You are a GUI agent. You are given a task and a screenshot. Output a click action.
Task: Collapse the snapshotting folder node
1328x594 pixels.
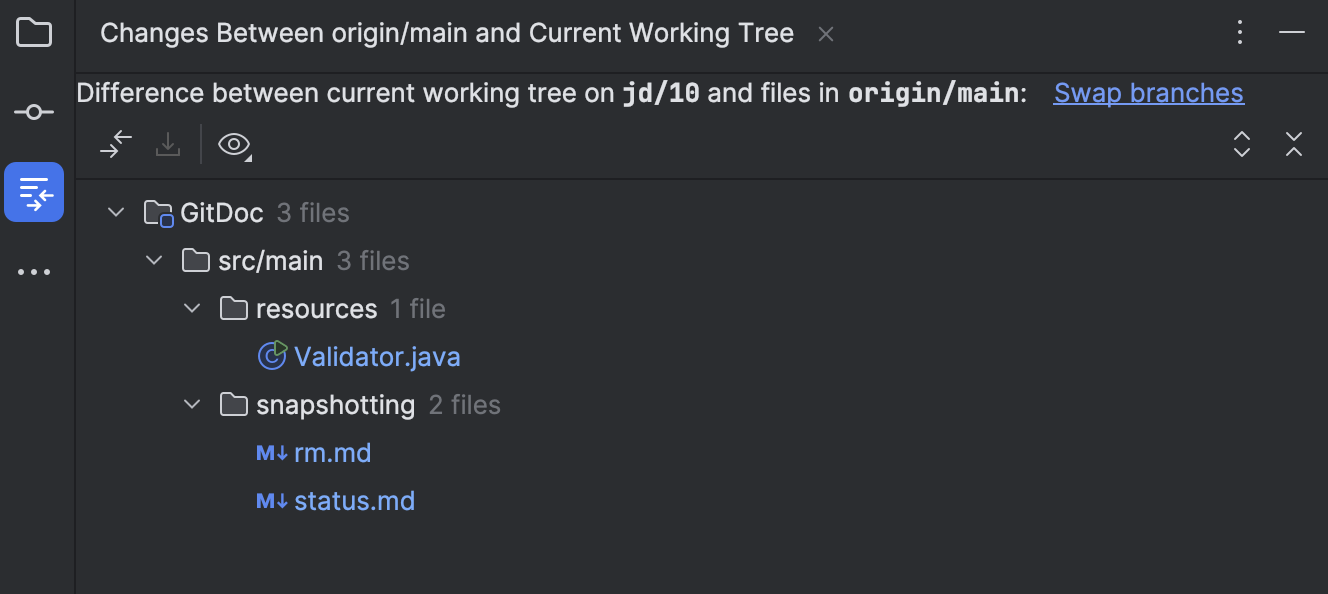pyautogui.click(x=191, y=404)
